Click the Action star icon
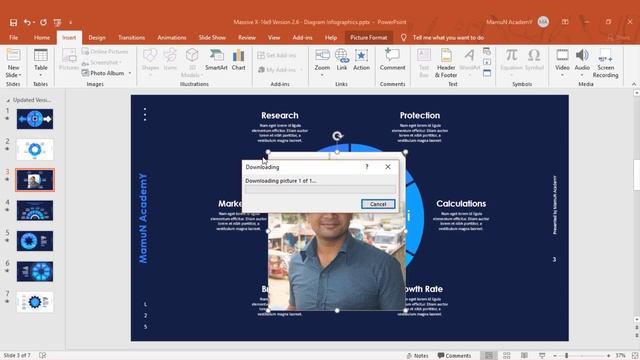 pyautogui.click(x=361, y=59)
